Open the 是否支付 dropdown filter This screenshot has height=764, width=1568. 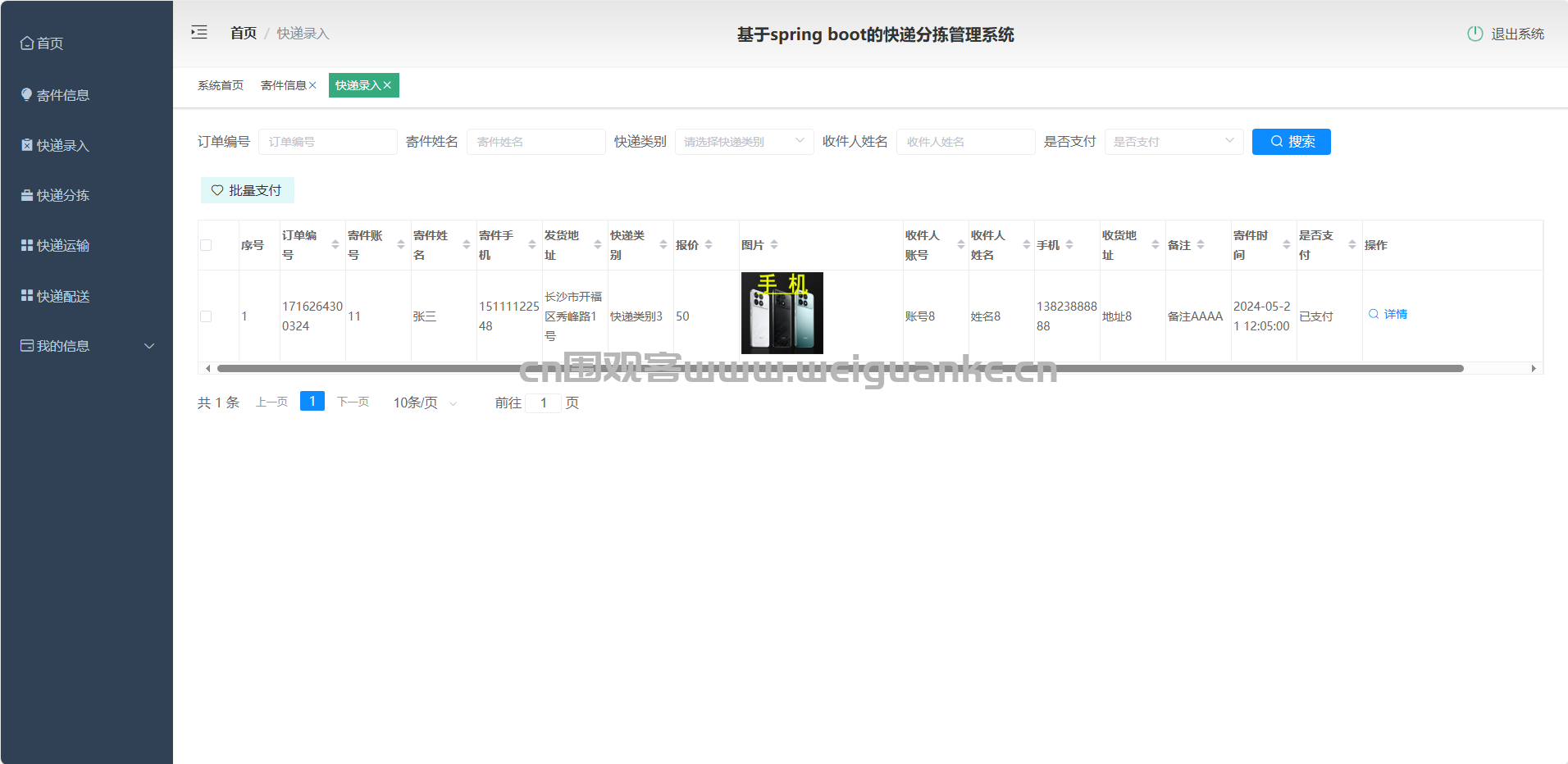(x=1174, y=142)
